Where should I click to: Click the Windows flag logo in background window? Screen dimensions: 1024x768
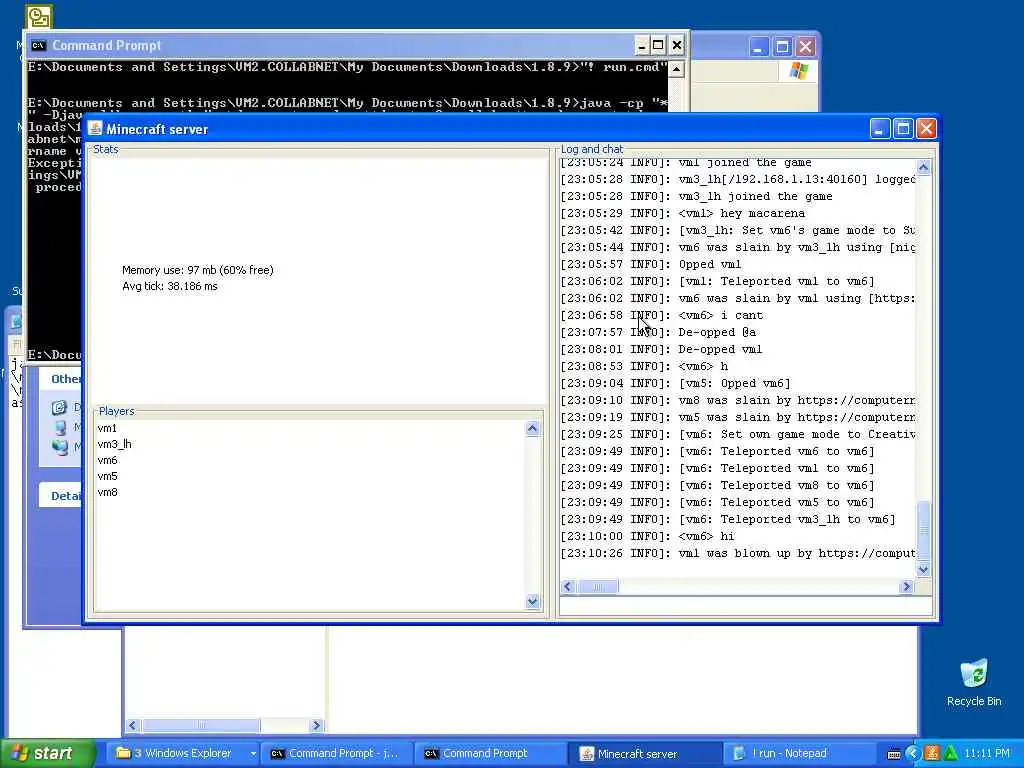[799, 71]
